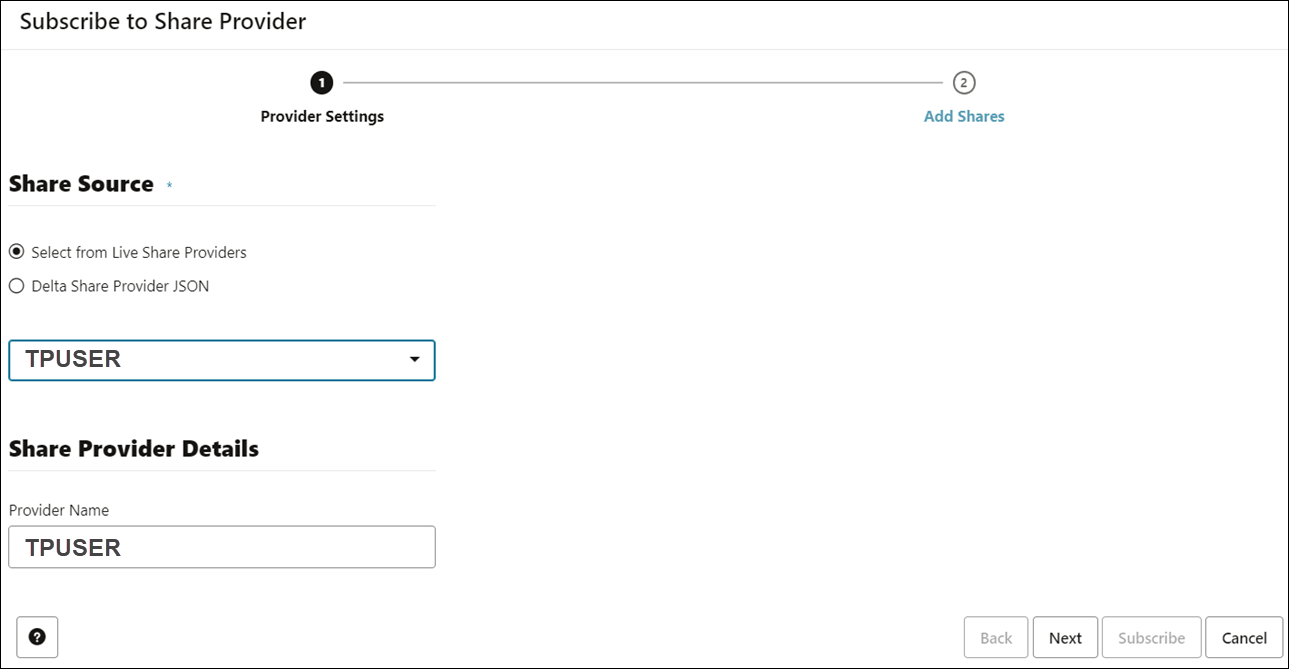This screenshot has height=669, width=1289.
Task: Click the Subscribe to Share Provider title
Action: [x=163, y=21]
